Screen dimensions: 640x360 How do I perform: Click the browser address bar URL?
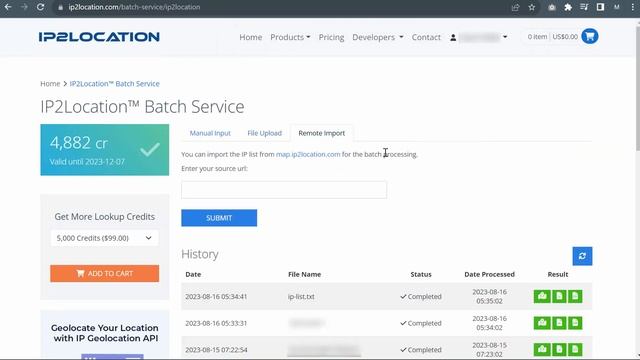(x=134, y=7)
